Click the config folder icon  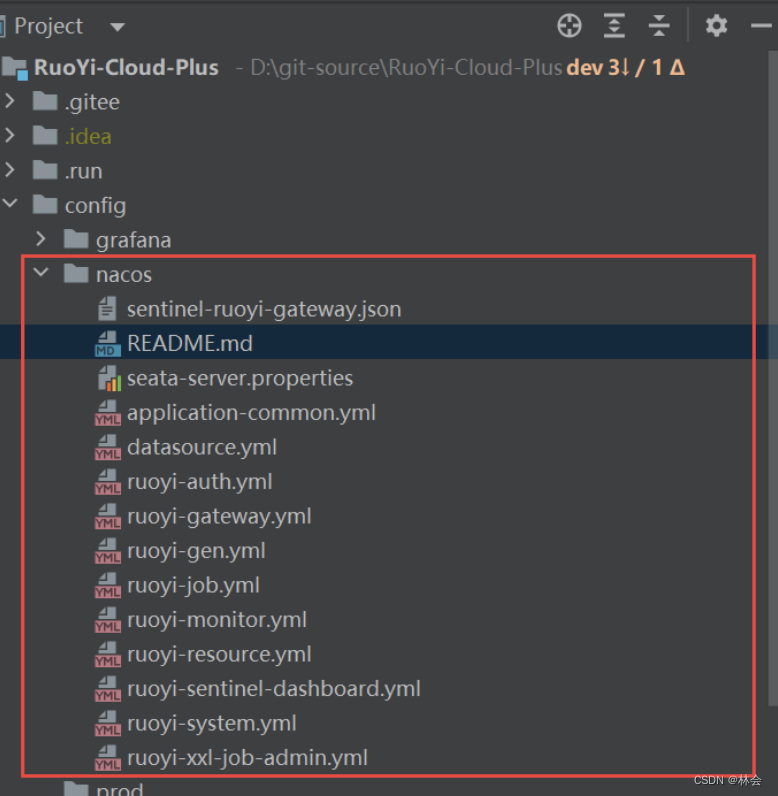[45, 205]
